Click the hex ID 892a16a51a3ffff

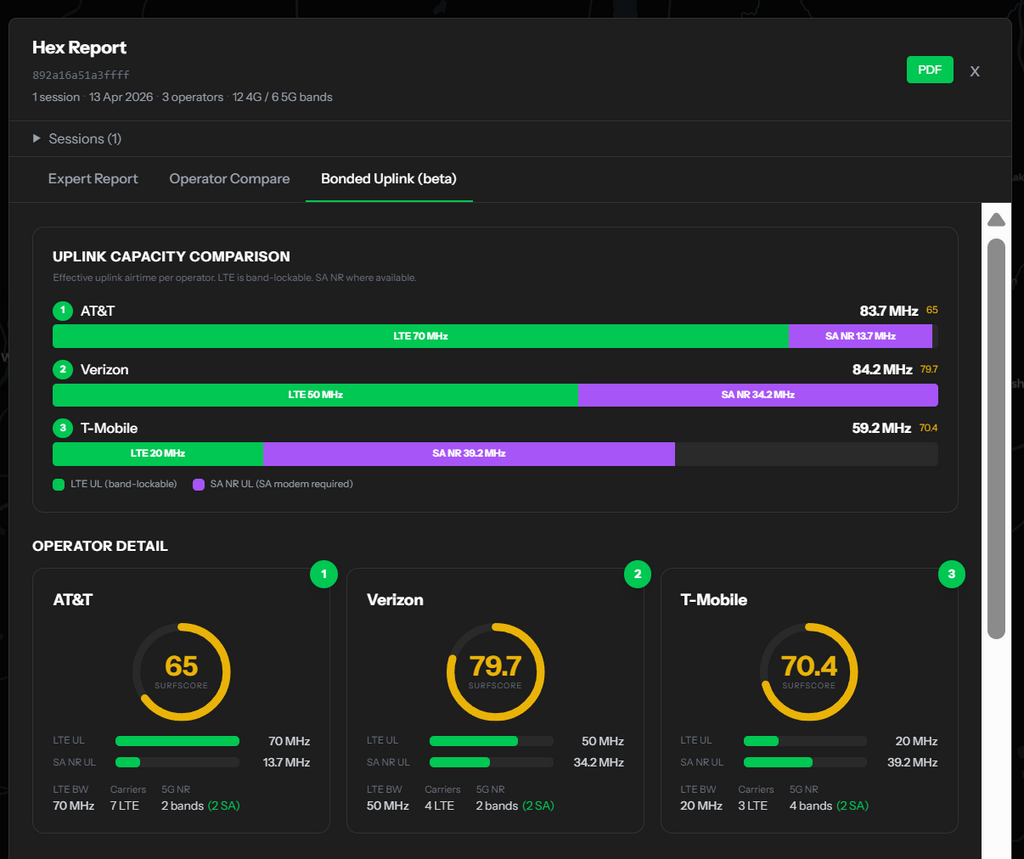pos(81,75)
